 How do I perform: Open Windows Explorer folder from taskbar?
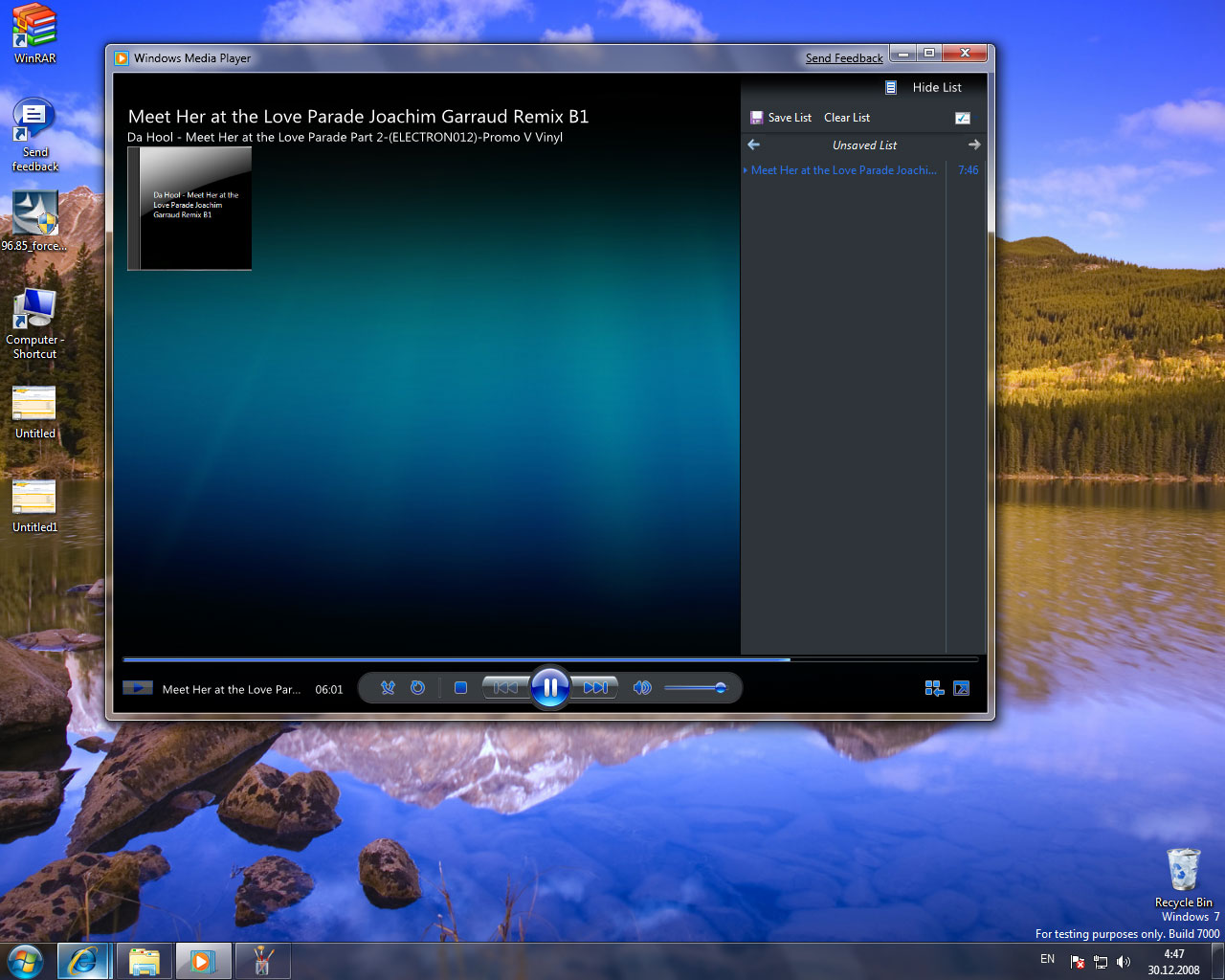click(145, 961)
